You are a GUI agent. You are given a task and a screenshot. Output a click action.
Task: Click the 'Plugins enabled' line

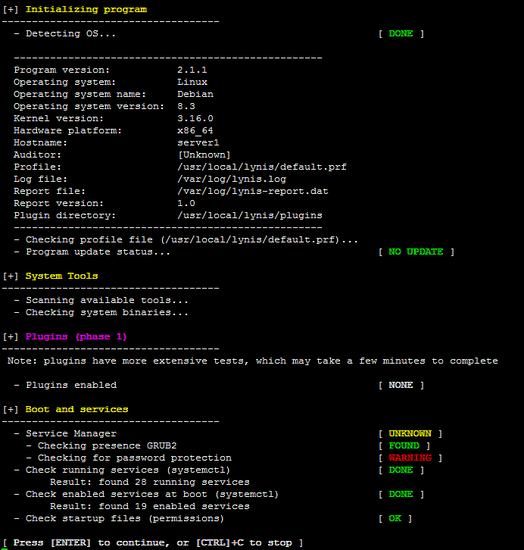click(x=65, y=385)
